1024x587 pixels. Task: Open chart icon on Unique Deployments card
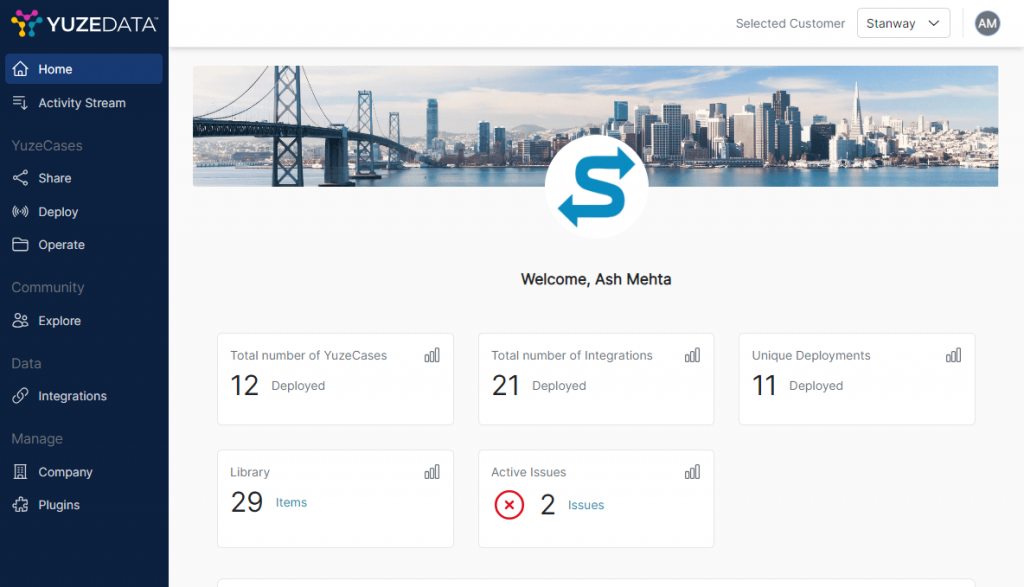coord(953,355)
